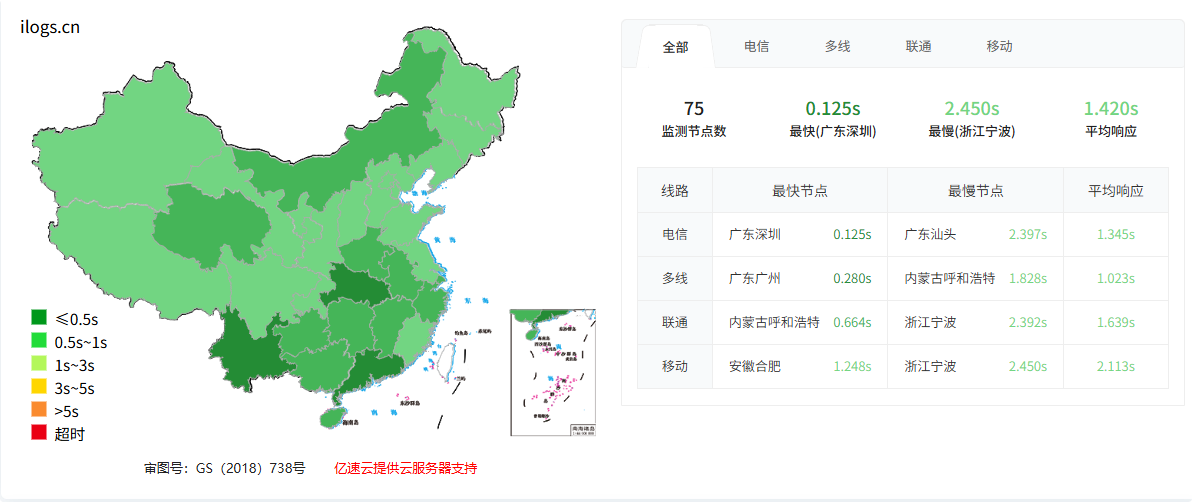
Task: Click the 2.450s value in 移动 row
Action: 1028,367
